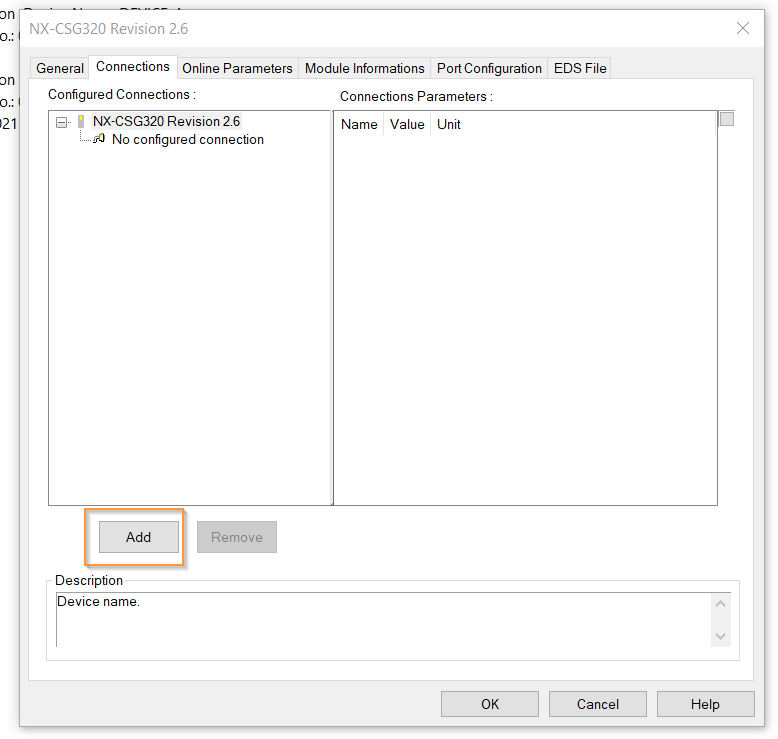Close the NX-CSG320 Revision 2.6 window

tap(743, 28)
